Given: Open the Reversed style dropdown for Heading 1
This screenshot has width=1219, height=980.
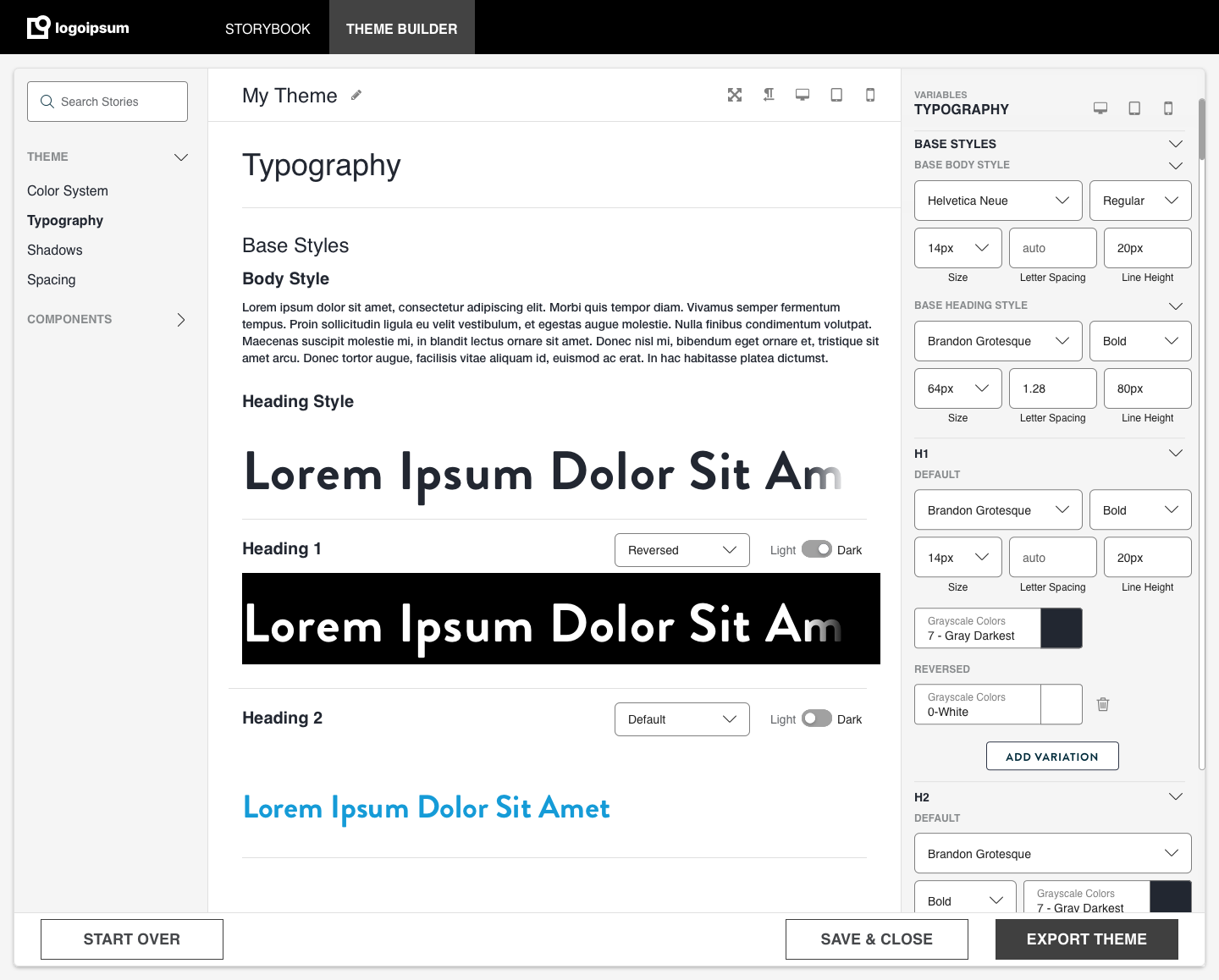Looking at the screenshot, I should (682, 549).
